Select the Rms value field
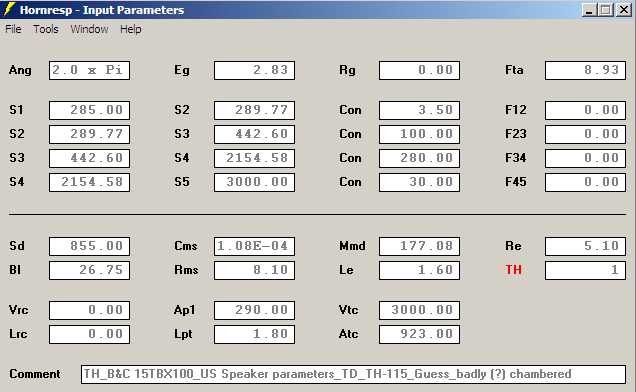The width and height of the screenshot is (636, 392). click(254, 270)
